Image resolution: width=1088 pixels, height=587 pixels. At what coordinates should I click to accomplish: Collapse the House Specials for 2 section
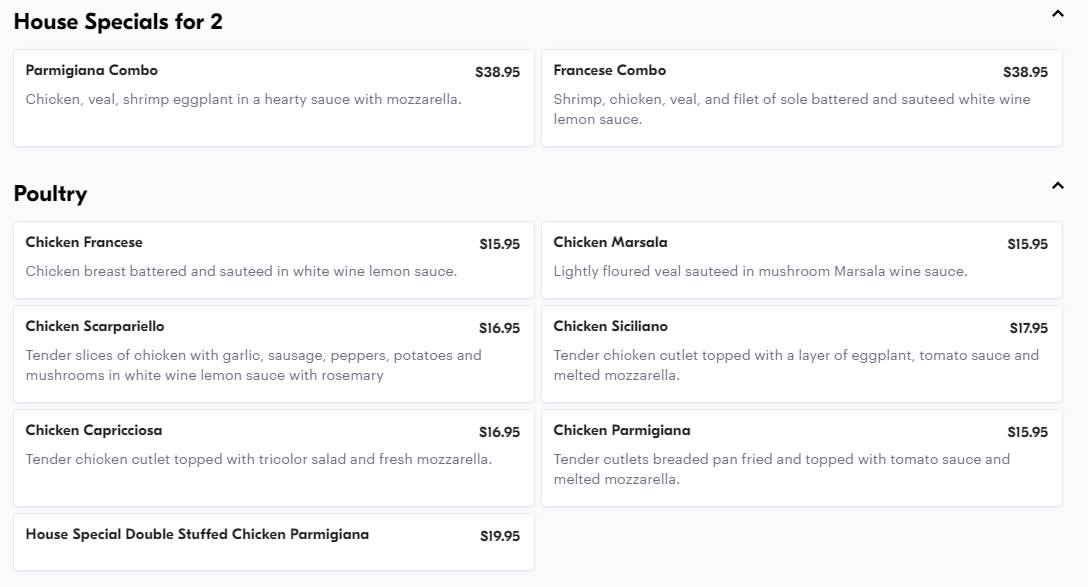[1057, 13]
